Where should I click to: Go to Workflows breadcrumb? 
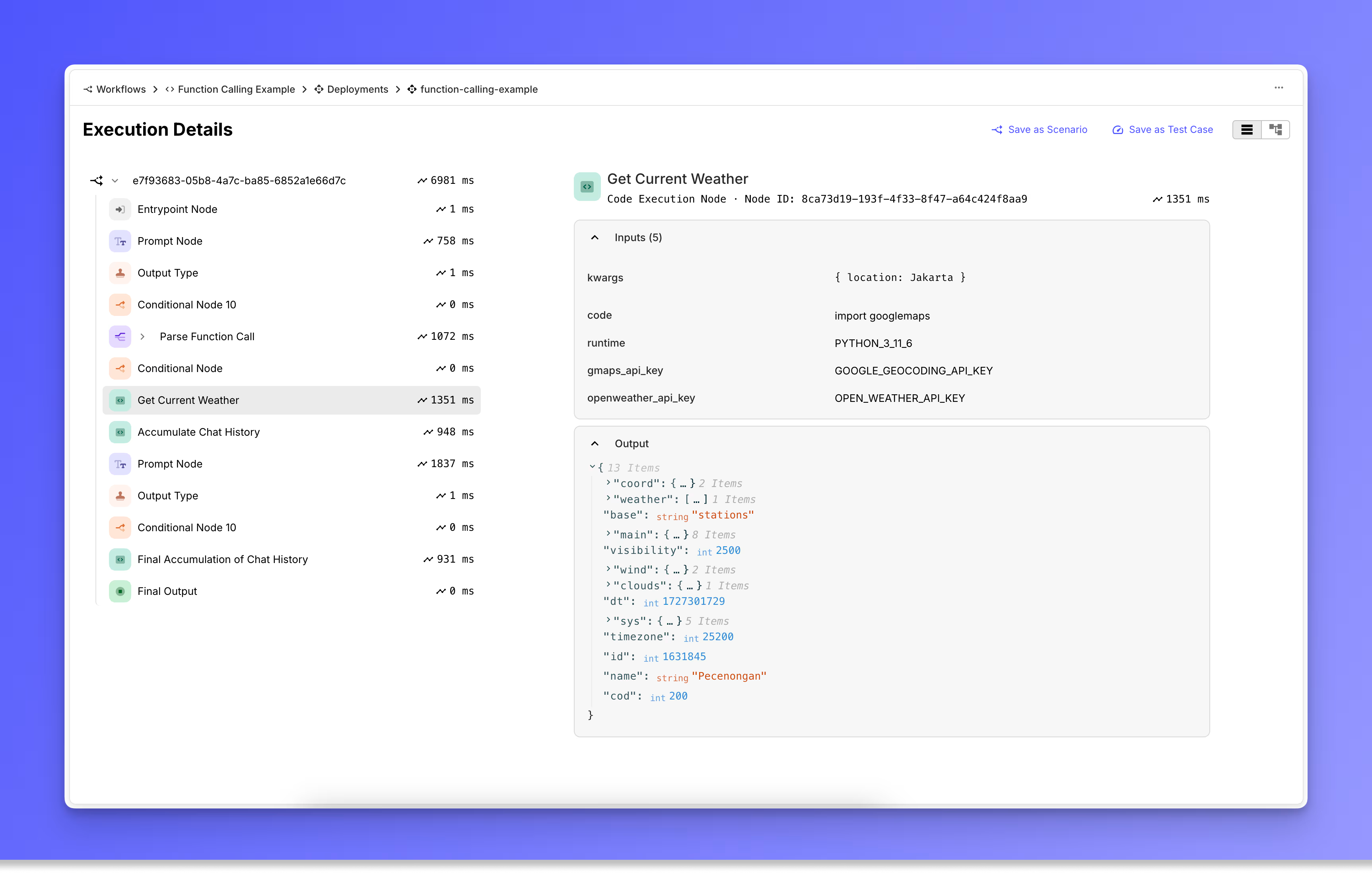click(x=121, y=90)
